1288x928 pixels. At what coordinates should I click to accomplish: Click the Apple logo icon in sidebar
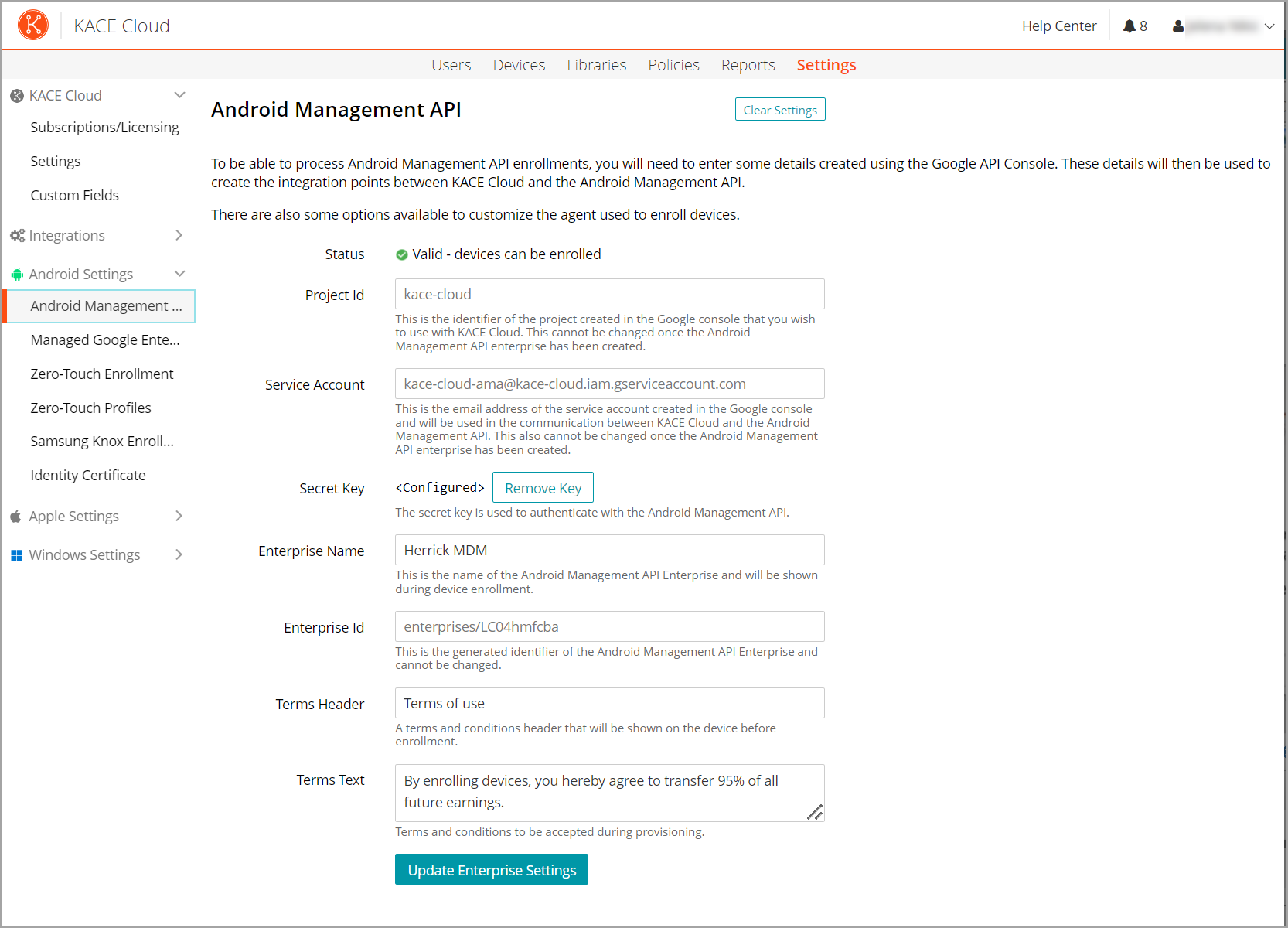(x=16, y=517)
